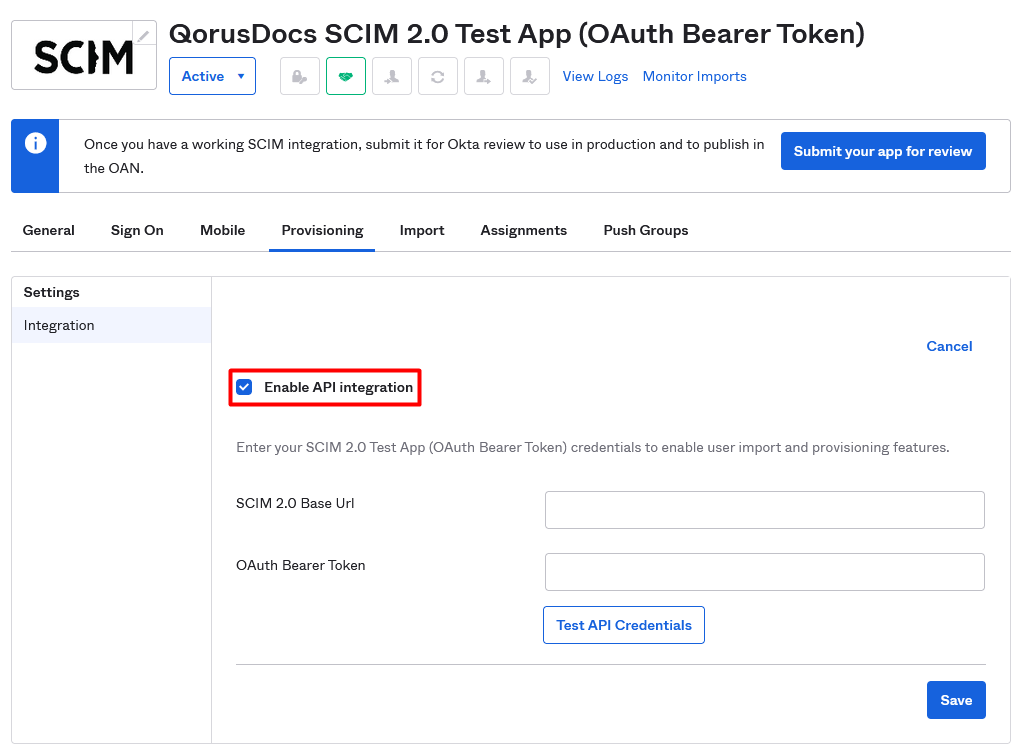
Task: Open the Assignments tab
Action: point(523,230)
